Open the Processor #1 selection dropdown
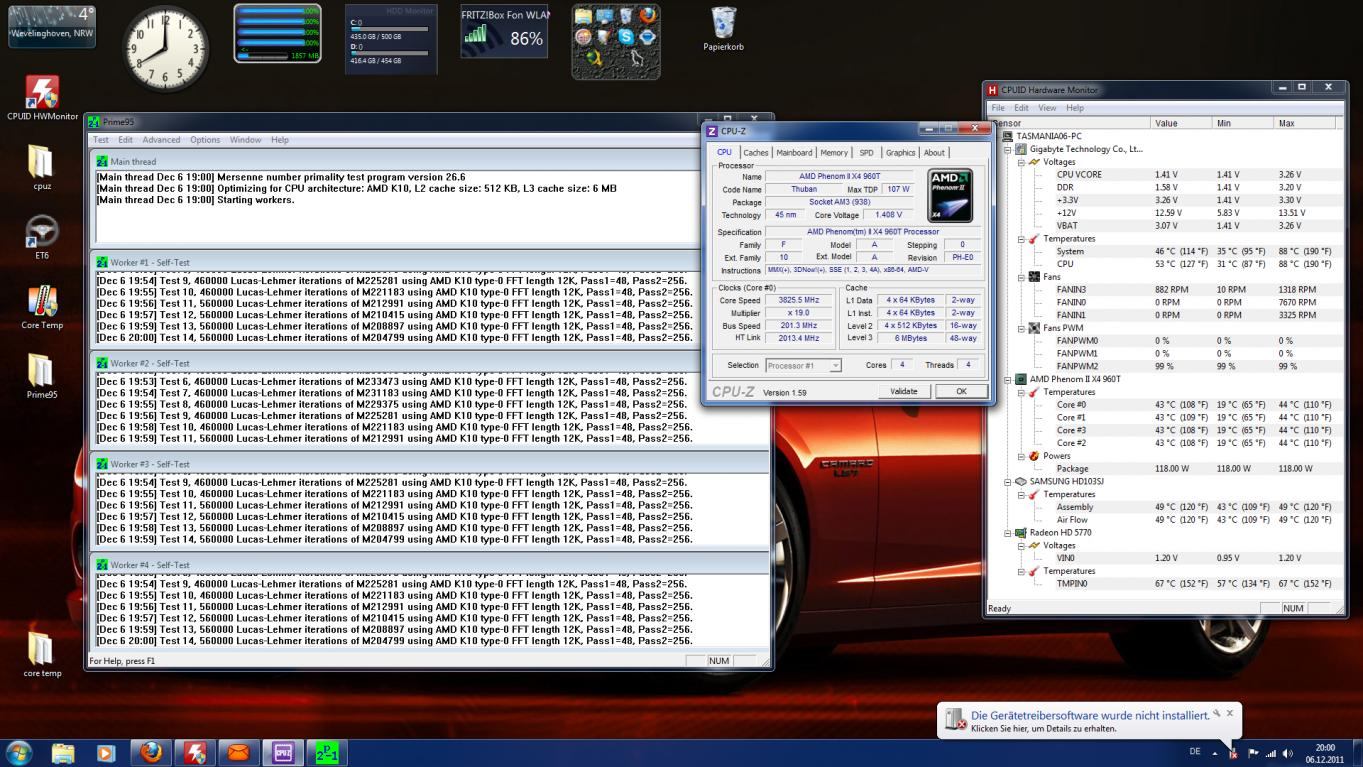The width and height of the screenshot is (1363, 767). (x=804, y=366)
